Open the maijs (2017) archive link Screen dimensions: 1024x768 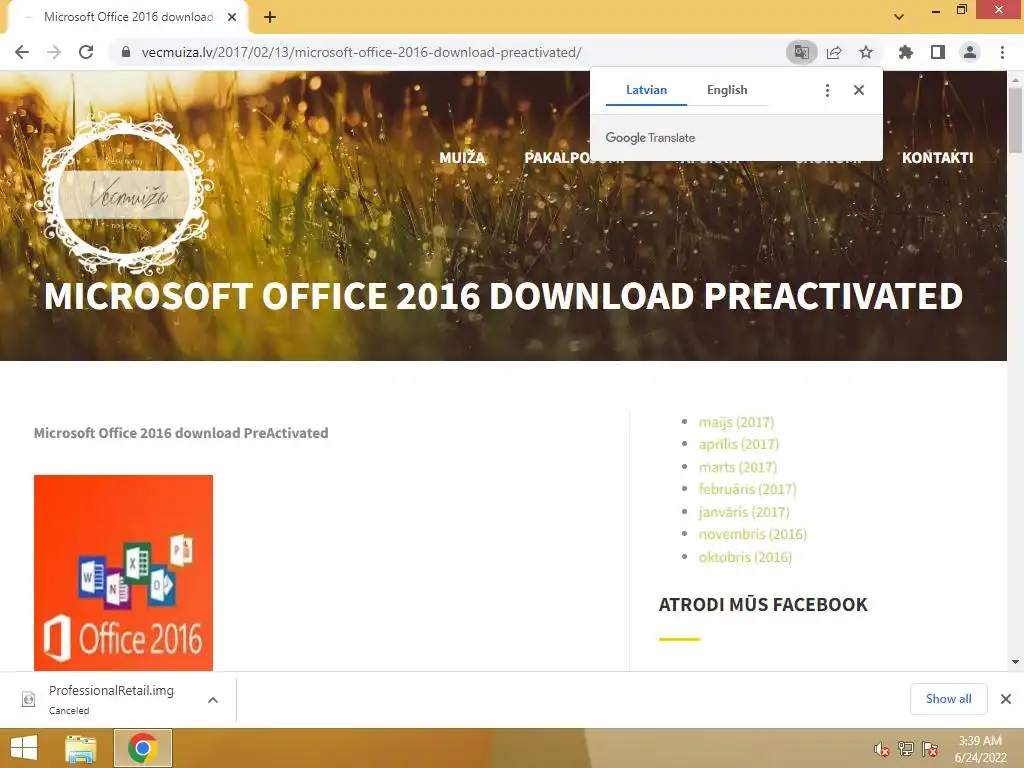pos(736,423)
